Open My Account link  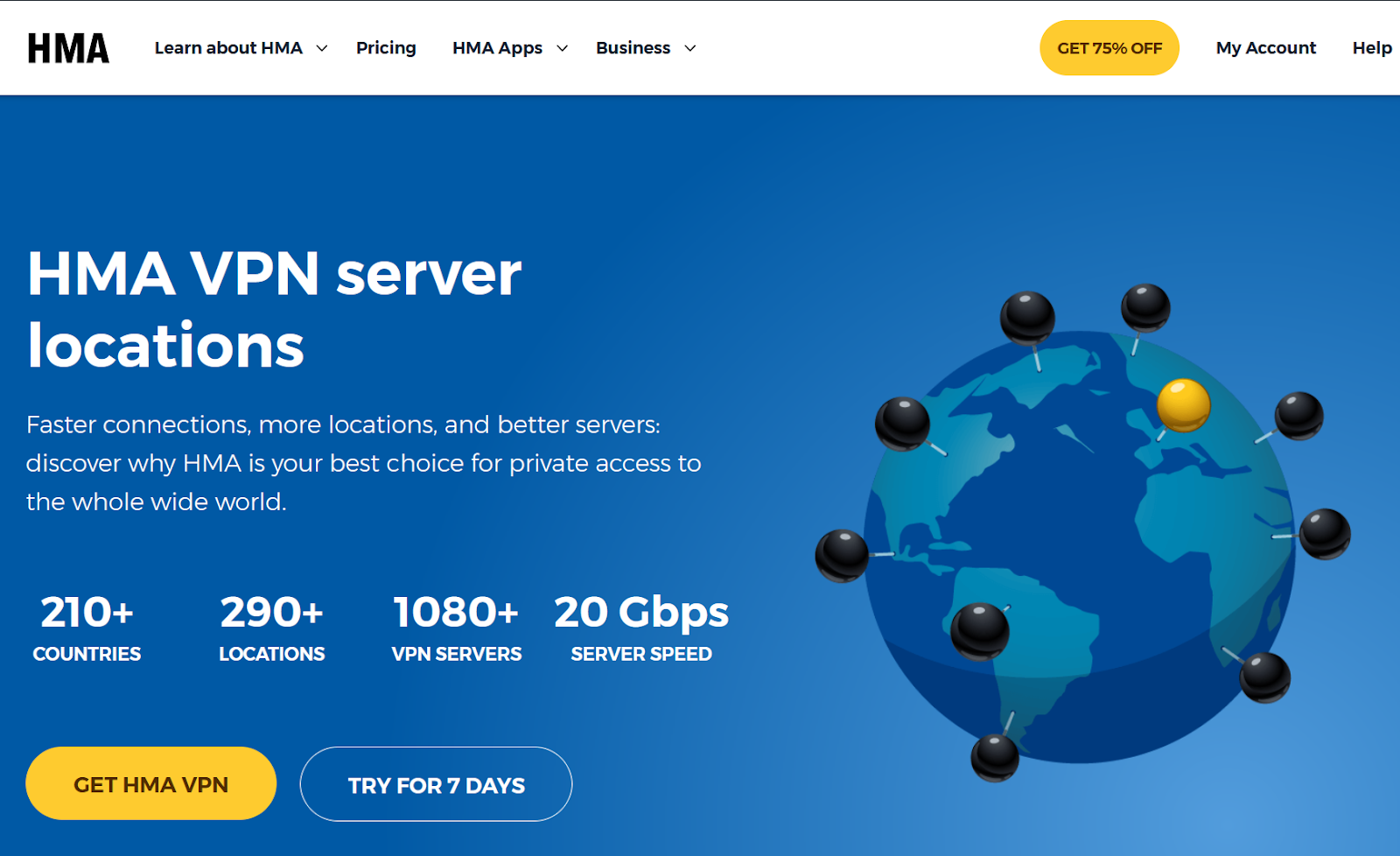(x=1265, y=48)
